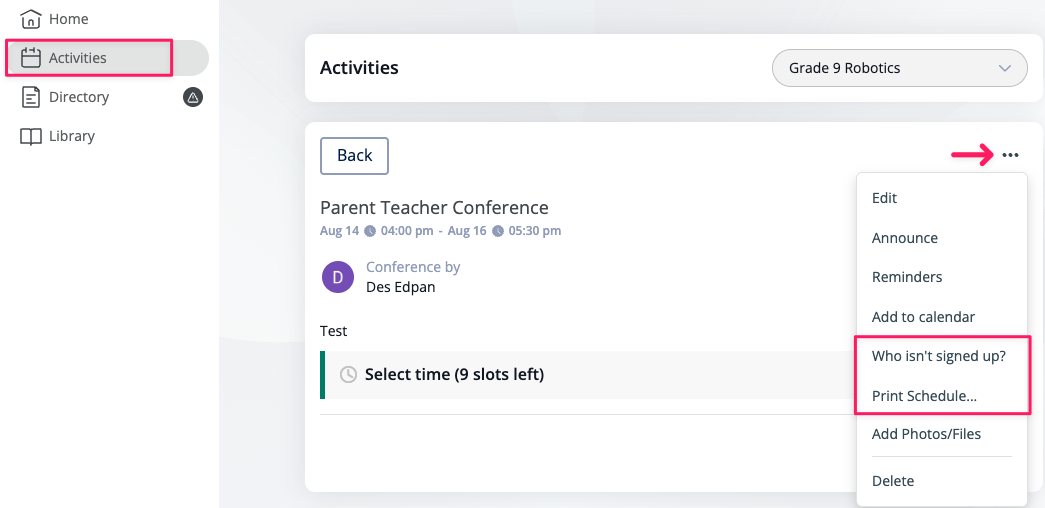
Task: Open Reminders from the menu
Action: point(907,277)
